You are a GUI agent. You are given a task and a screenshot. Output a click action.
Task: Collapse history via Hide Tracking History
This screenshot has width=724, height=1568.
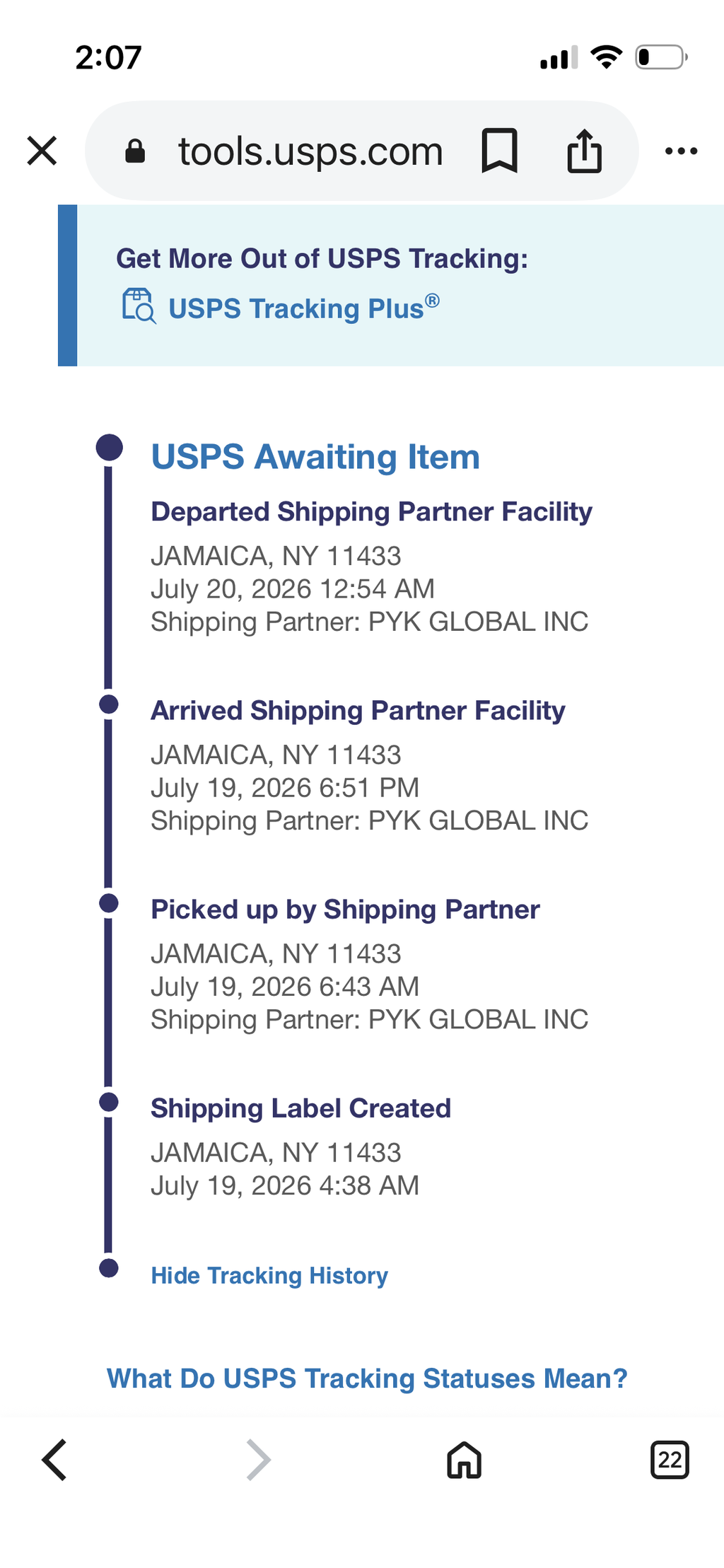[269, 1275]
